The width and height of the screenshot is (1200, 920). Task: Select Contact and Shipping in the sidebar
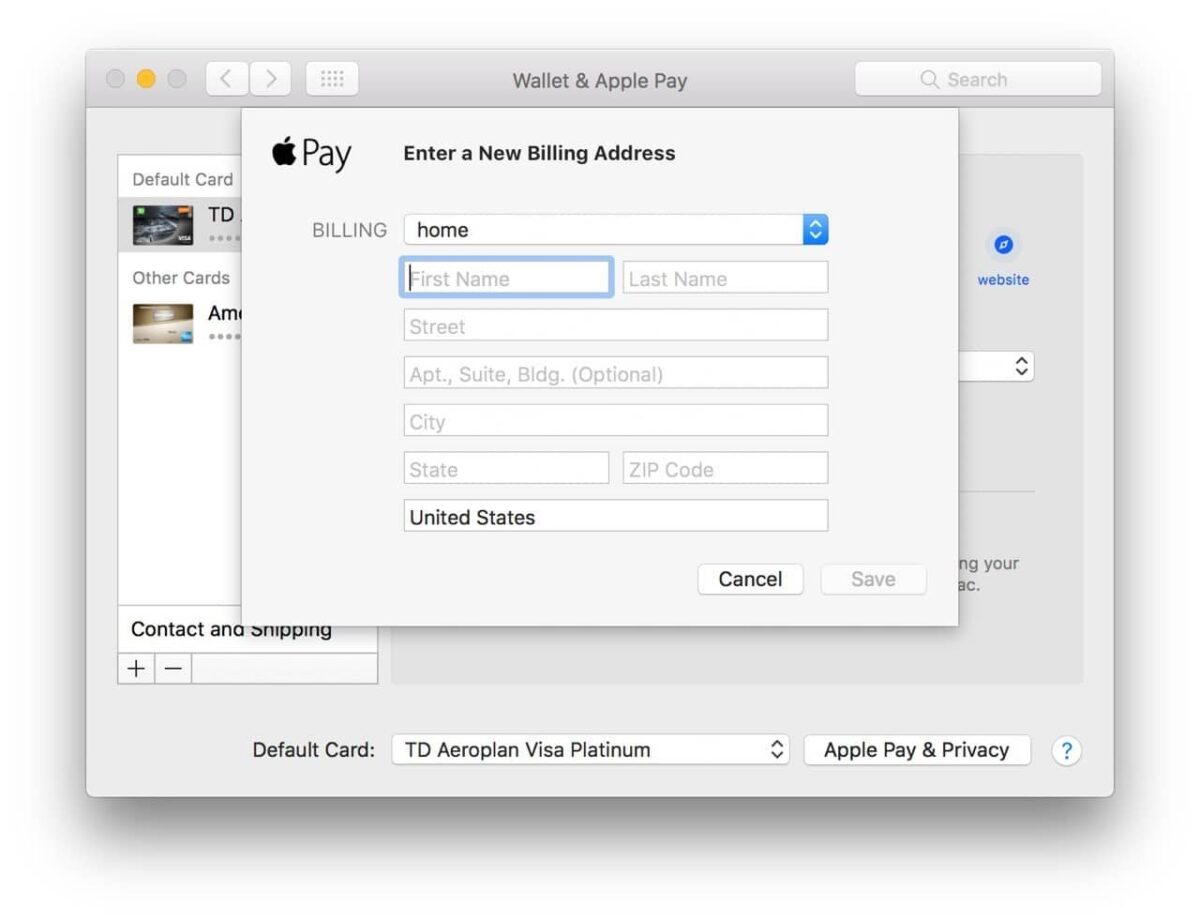pos(231,629)
